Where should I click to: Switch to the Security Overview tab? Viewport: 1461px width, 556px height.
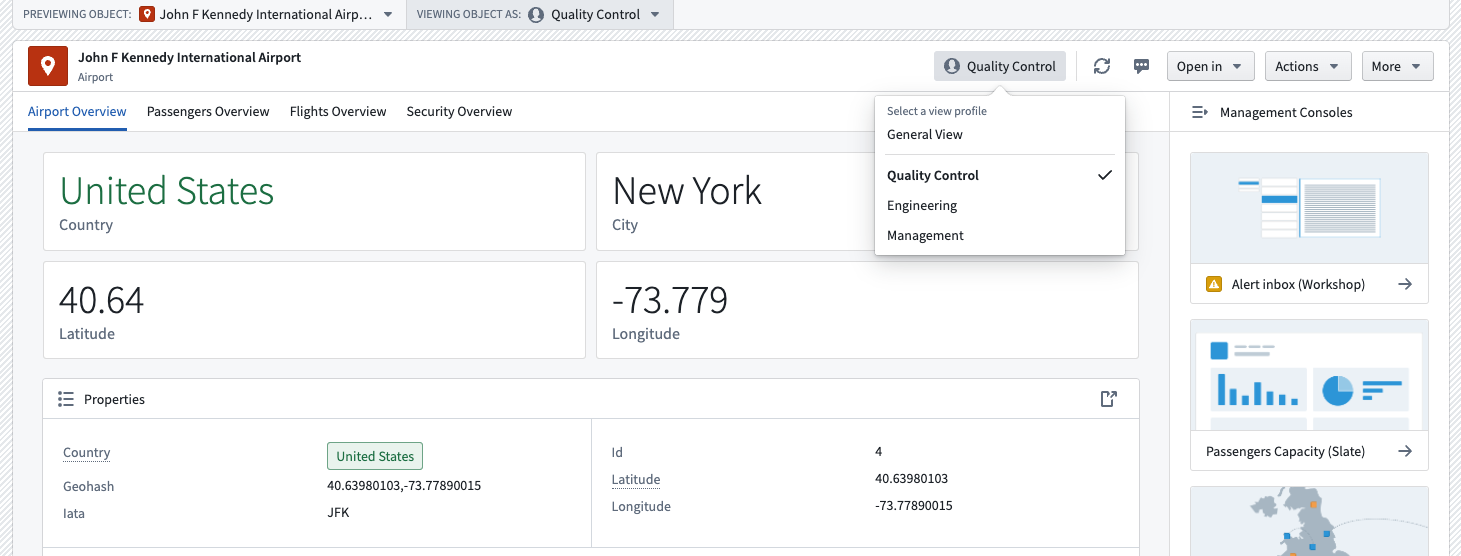tap(459, 111)
